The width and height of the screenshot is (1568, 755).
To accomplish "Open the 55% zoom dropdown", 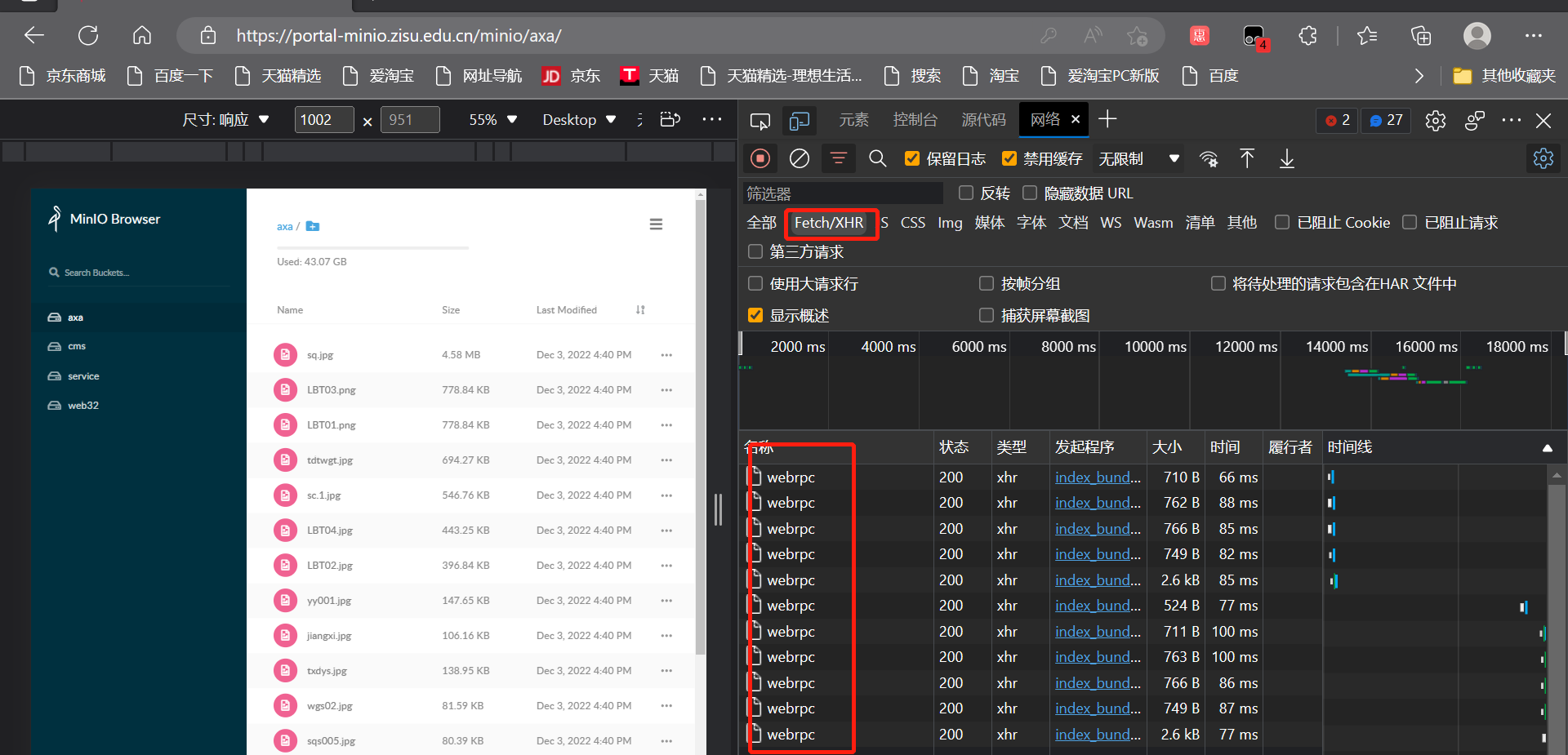I will (x=493, y=119).
